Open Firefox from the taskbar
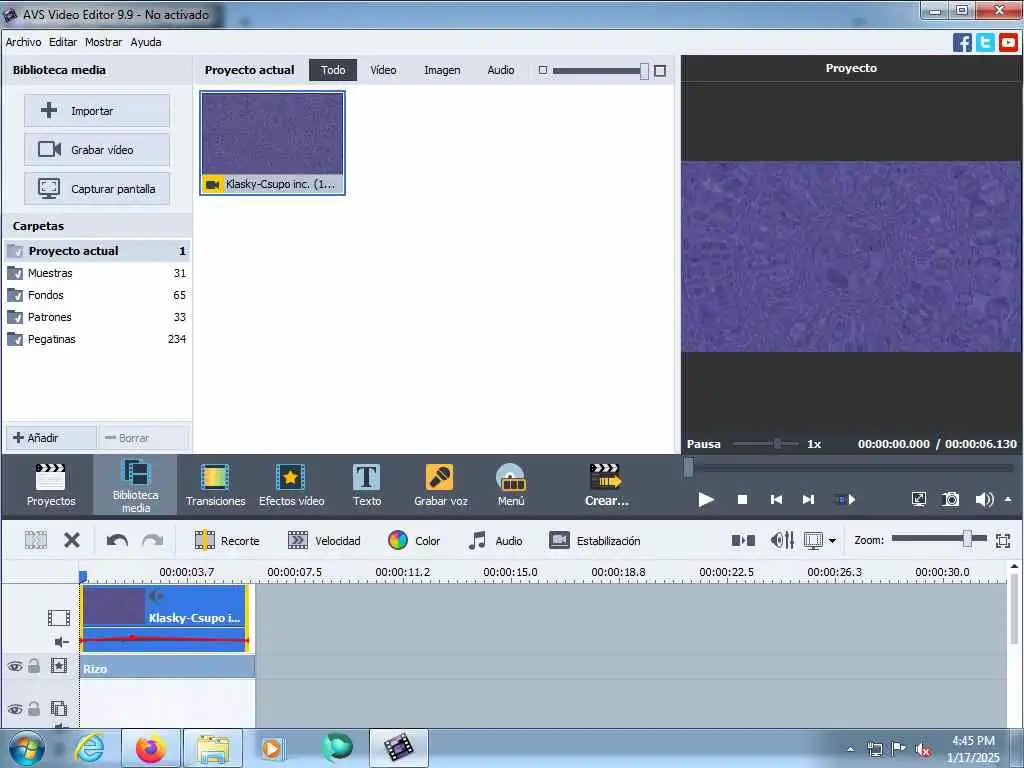The image size is (1024, 768). click(150, 748)
